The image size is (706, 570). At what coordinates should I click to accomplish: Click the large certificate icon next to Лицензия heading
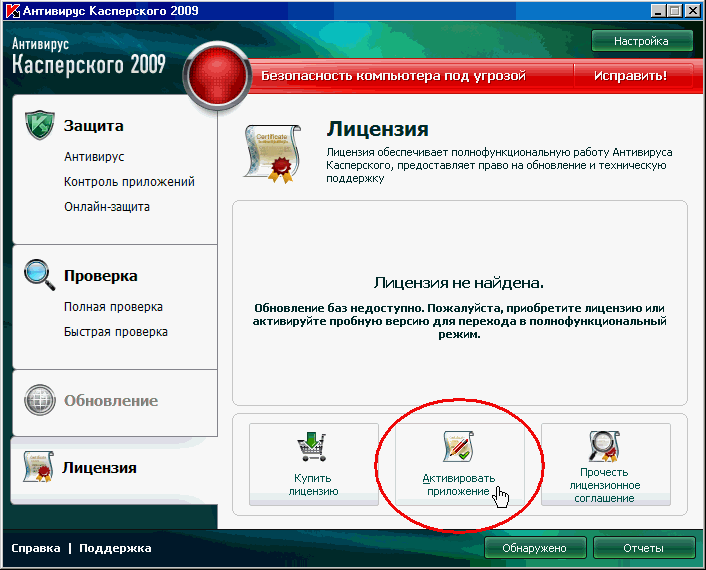click(x=272, y=154)
